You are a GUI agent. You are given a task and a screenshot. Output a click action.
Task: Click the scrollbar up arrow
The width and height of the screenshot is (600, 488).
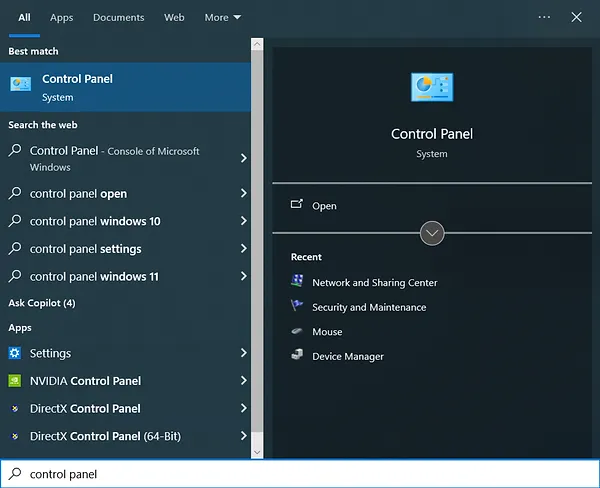[257, 44]
